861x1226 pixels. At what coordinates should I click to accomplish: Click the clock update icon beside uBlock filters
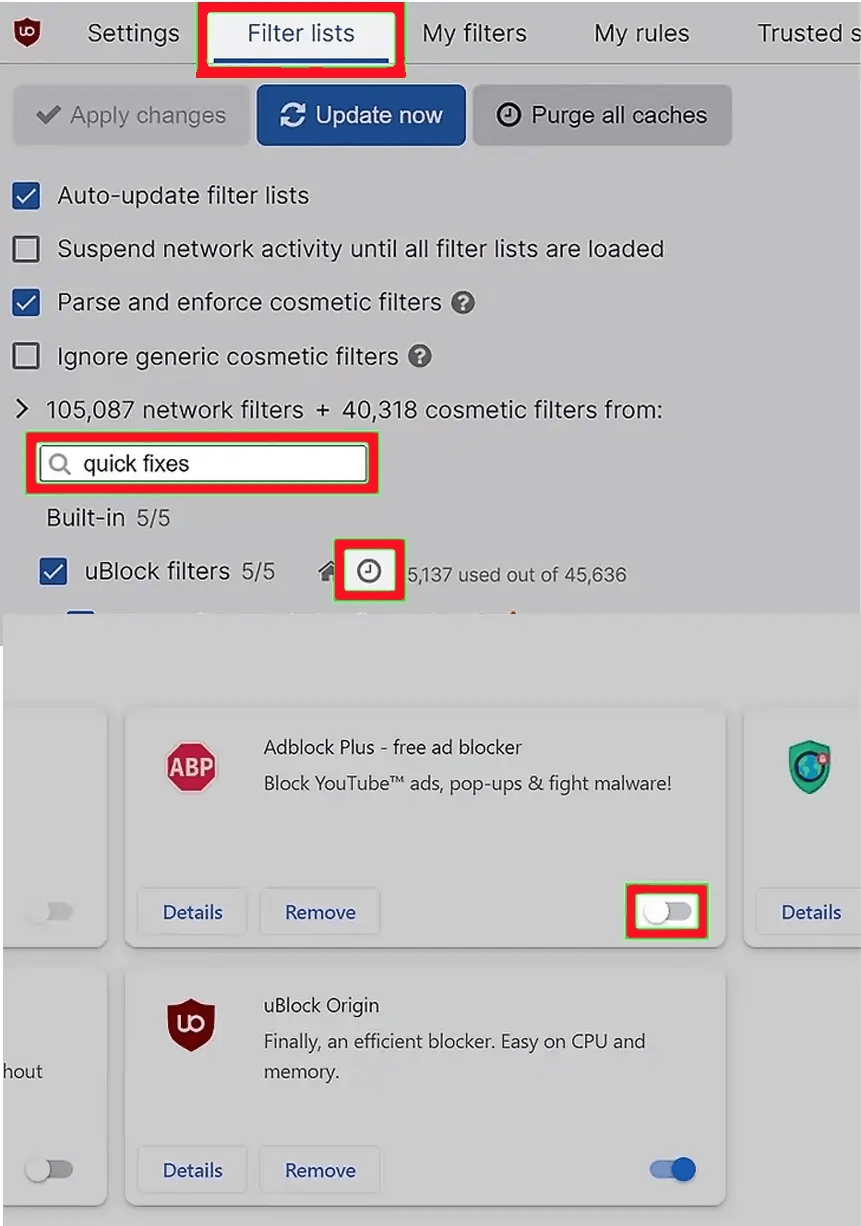click(369, 571)
